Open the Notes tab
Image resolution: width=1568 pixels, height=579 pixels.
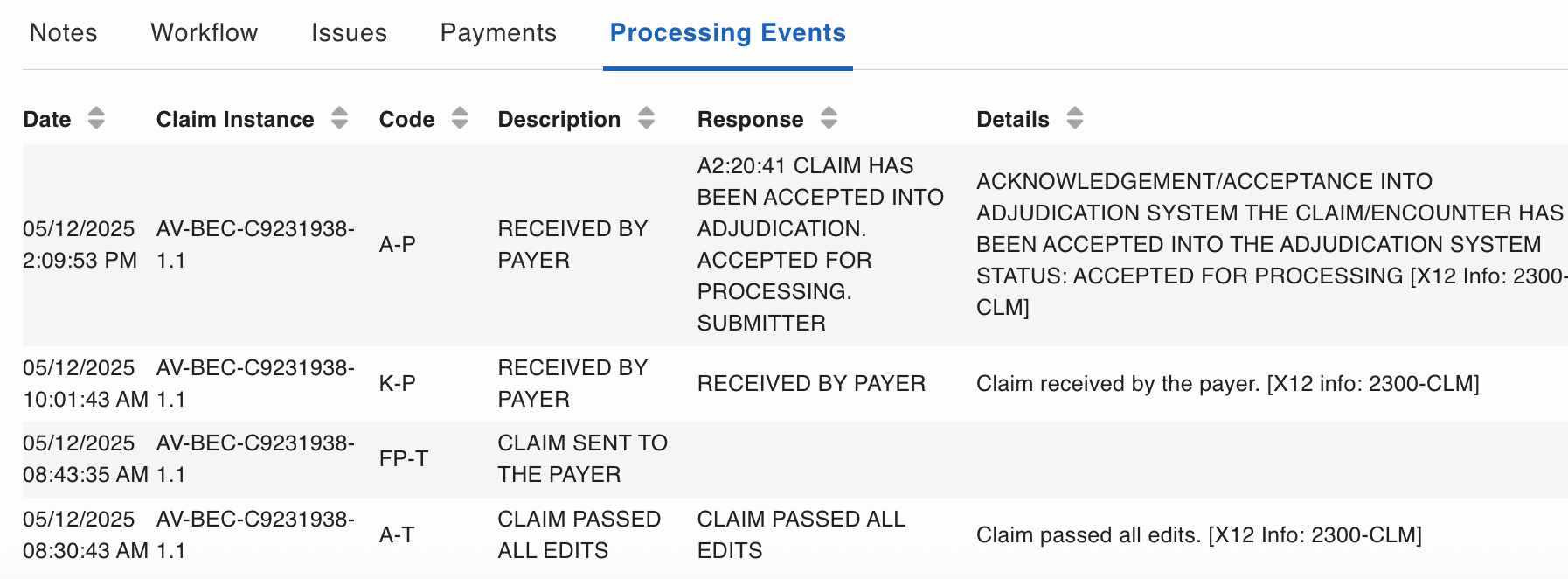[x=63, y=33]
